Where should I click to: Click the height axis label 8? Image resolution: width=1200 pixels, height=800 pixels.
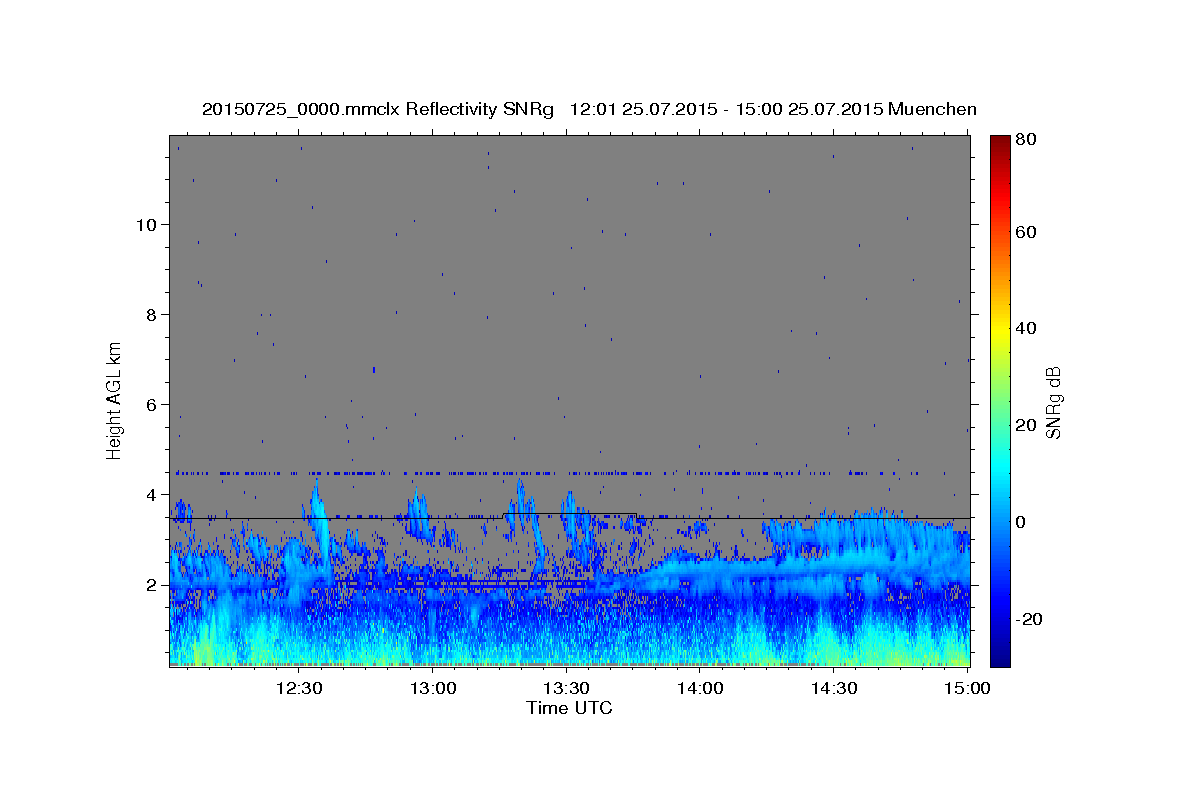tap(152, 315)
